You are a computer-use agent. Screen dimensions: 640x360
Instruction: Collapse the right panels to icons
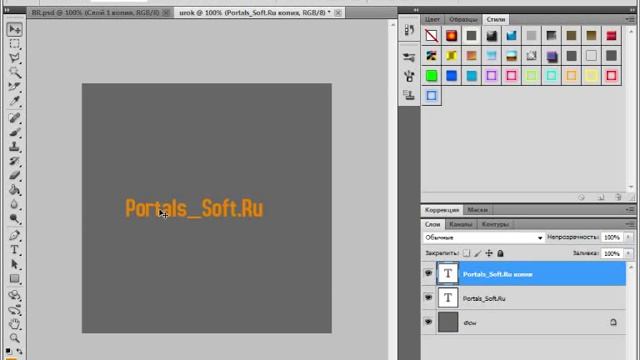(632, 10)
